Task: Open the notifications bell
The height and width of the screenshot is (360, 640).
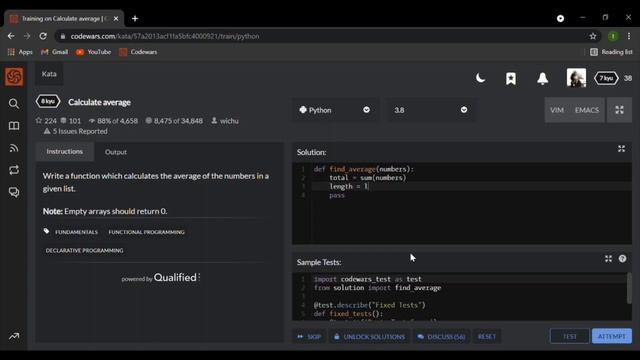Action: tap(542, 78)
